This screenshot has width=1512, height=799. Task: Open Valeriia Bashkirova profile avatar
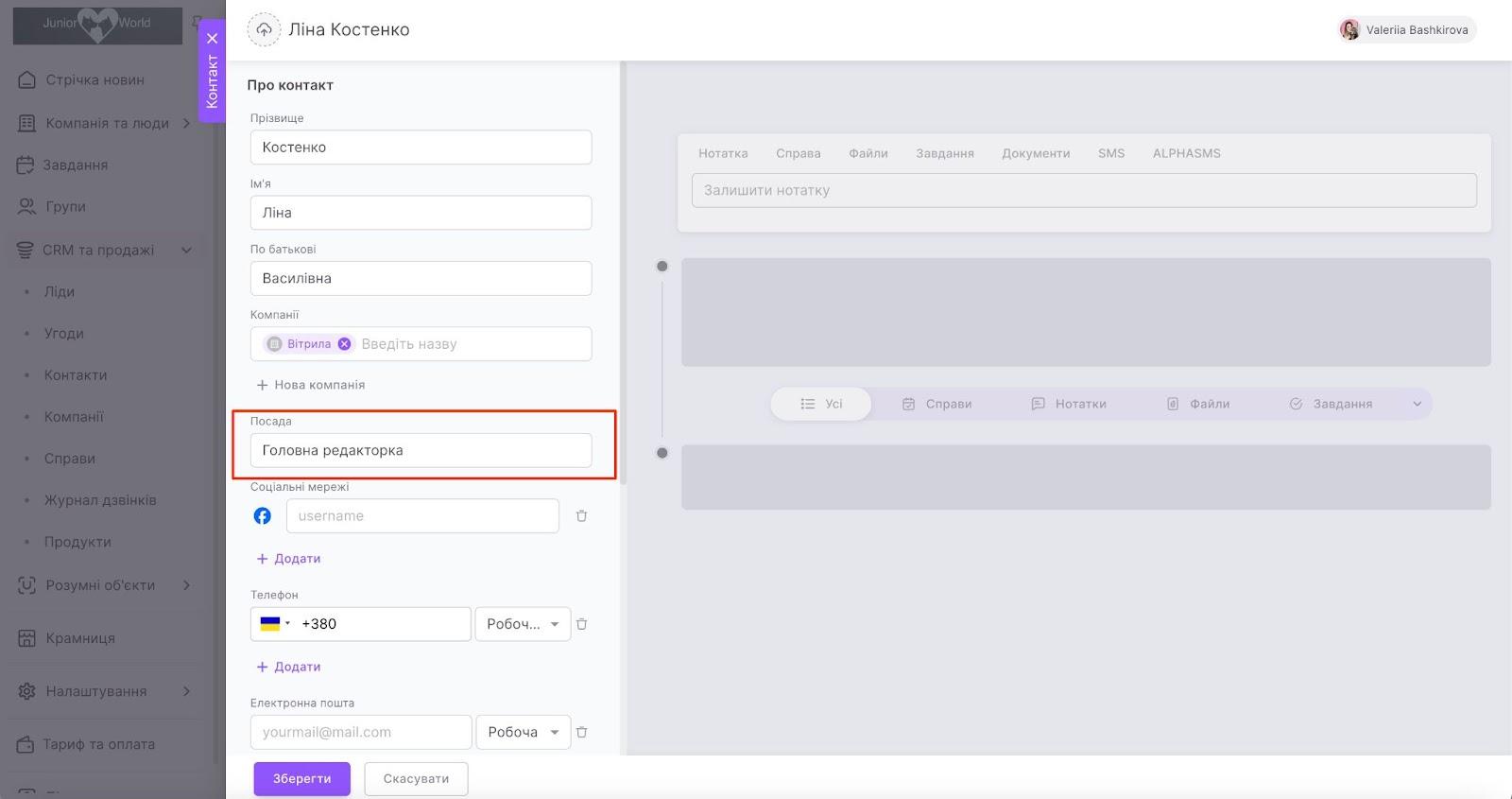[1349, 30]
